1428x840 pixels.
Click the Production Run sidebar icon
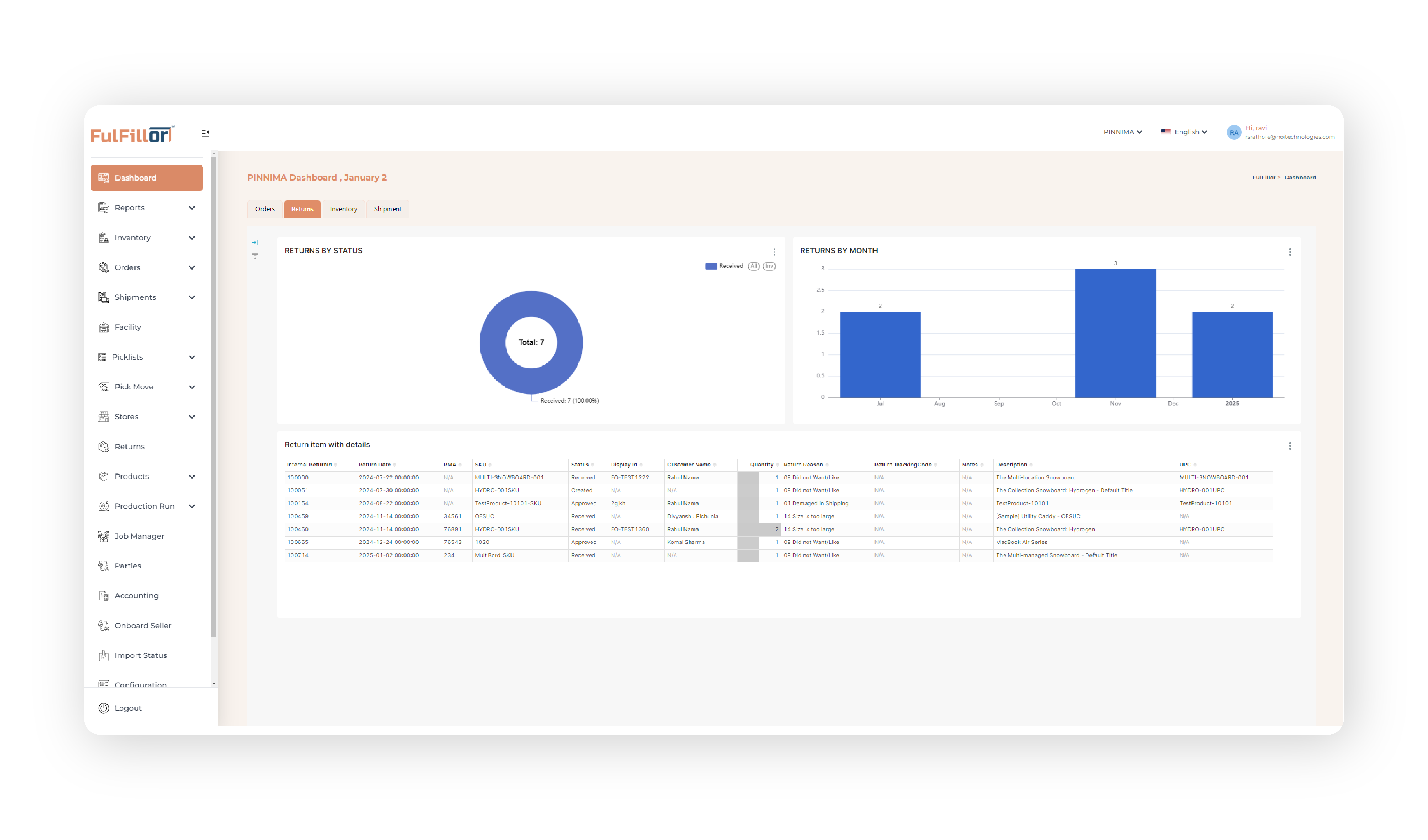103,506
